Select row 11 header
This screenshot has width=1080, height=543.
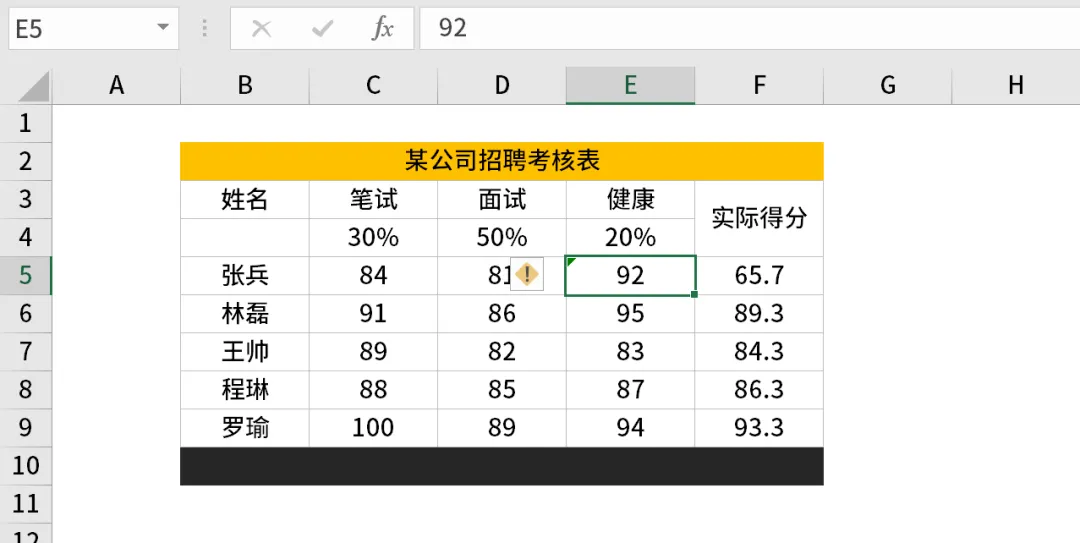click(25, 504)
